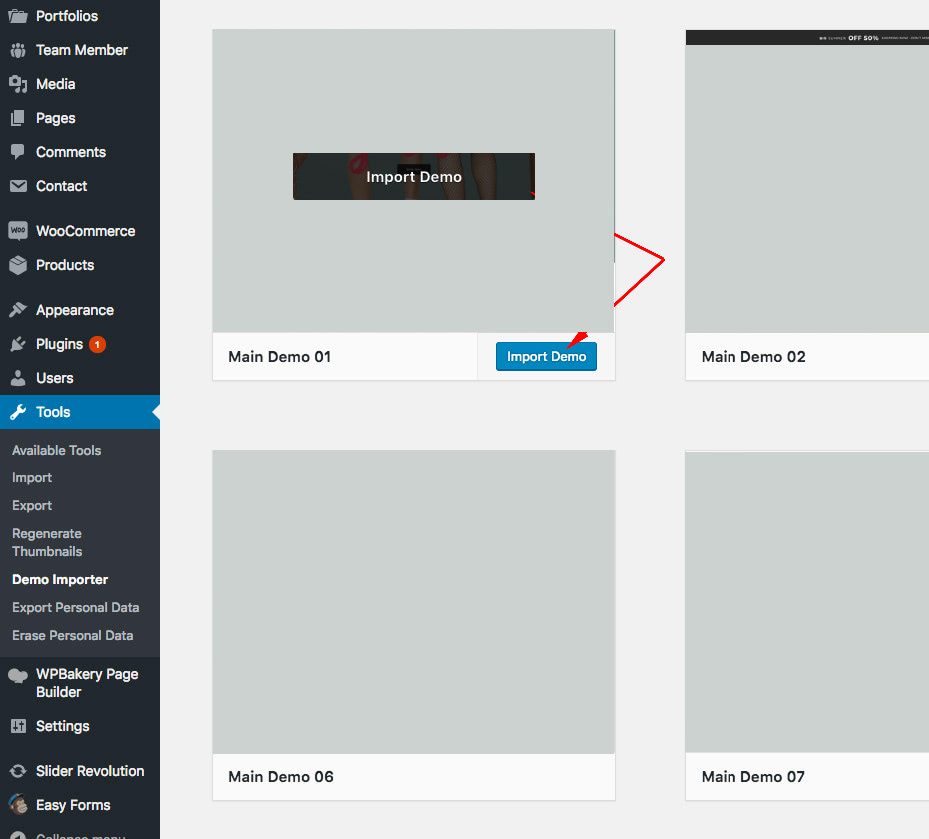Click the Import Demo overlay on preview
The image size is (929, 839).
pyautogui.click(x=413, y=177)
